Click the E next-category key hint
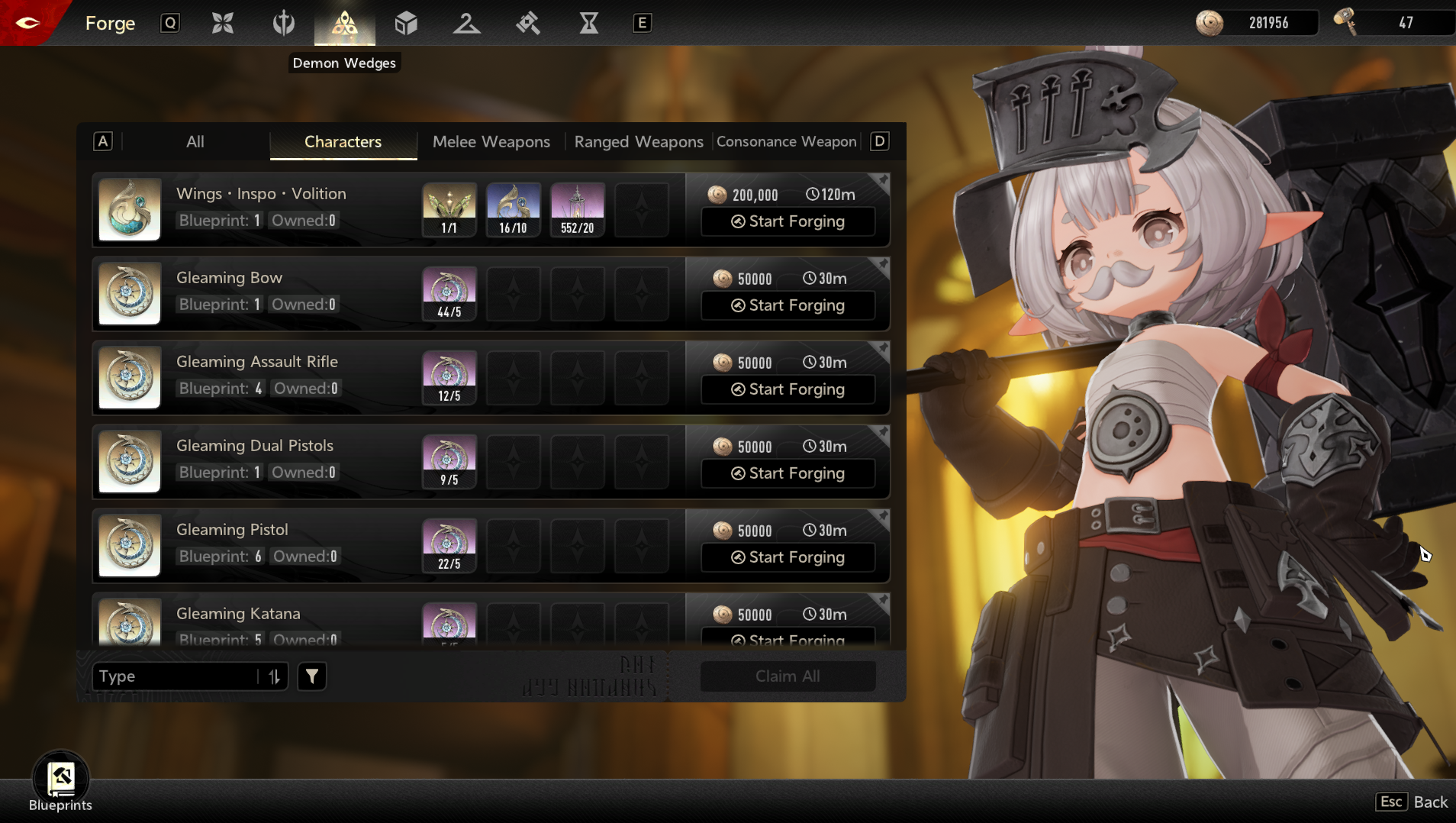 point(643,23)
